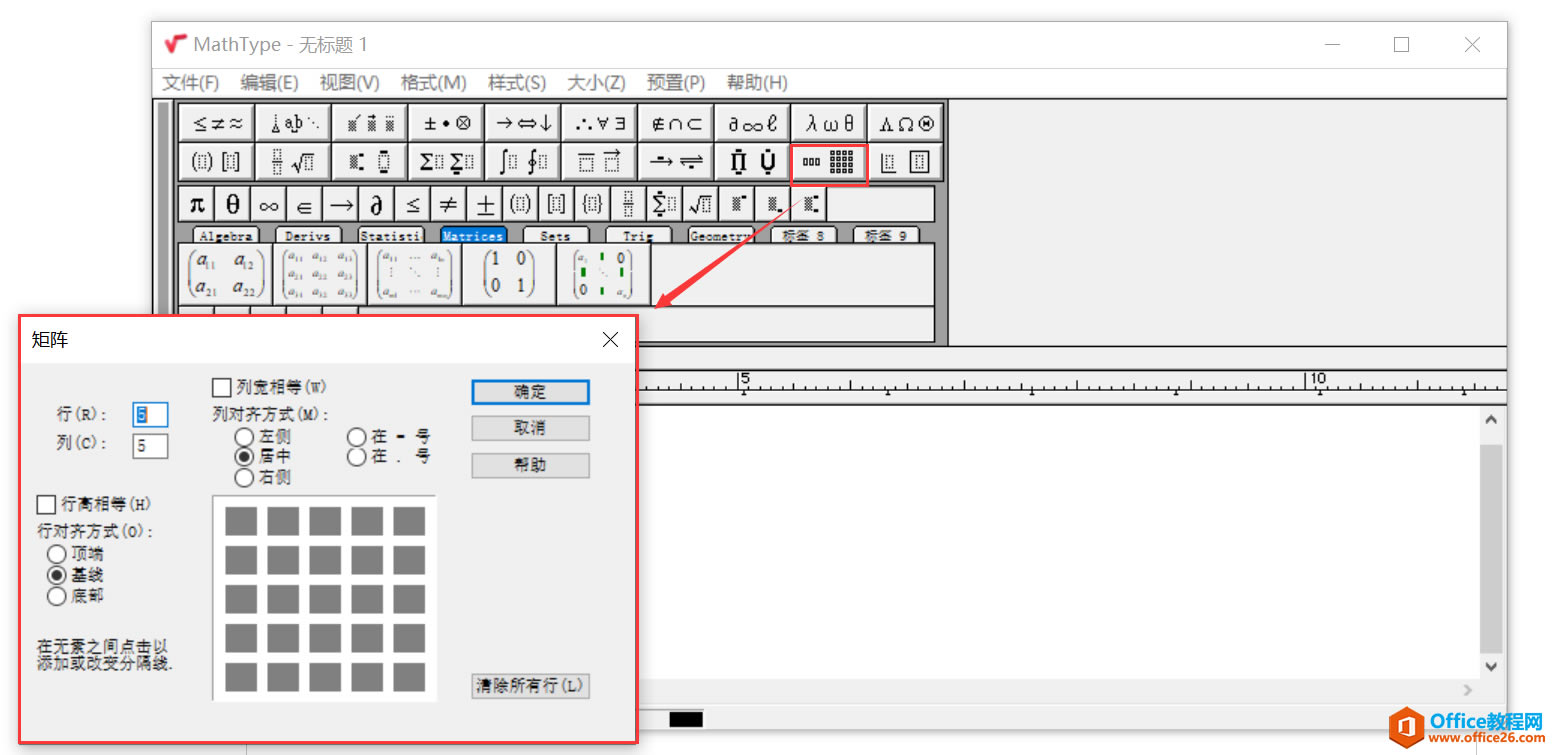Screen dimensions: 1552x755
Task: Insert the partial derivative symbol from the small bar
Action: [x=377, y=204]
